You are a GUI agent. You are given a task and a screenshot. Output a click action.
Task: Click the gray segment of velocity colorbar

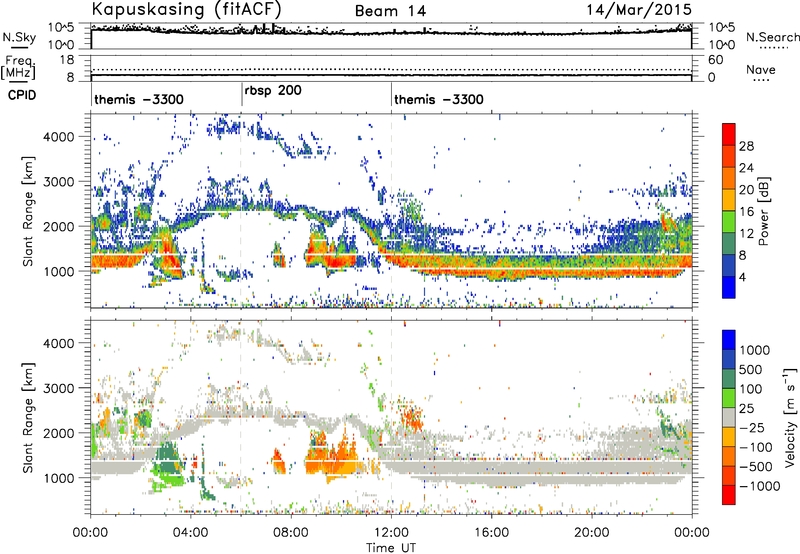729,418
